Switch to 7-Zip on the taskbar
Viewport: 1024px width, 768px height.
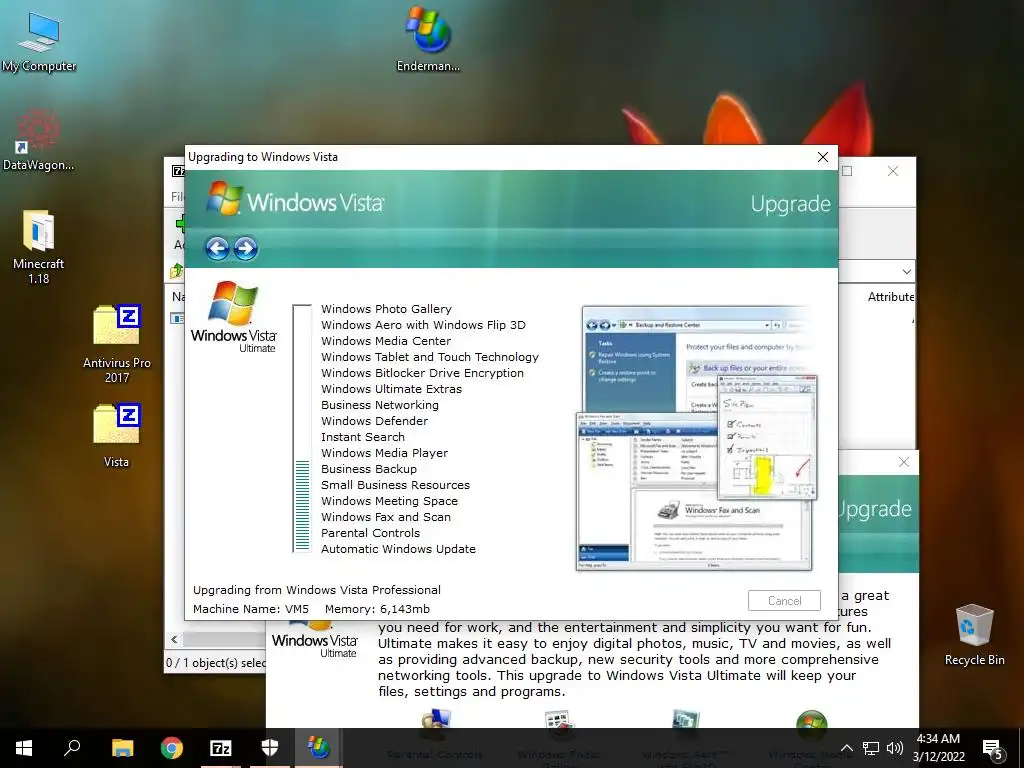(x=221, y=748)
